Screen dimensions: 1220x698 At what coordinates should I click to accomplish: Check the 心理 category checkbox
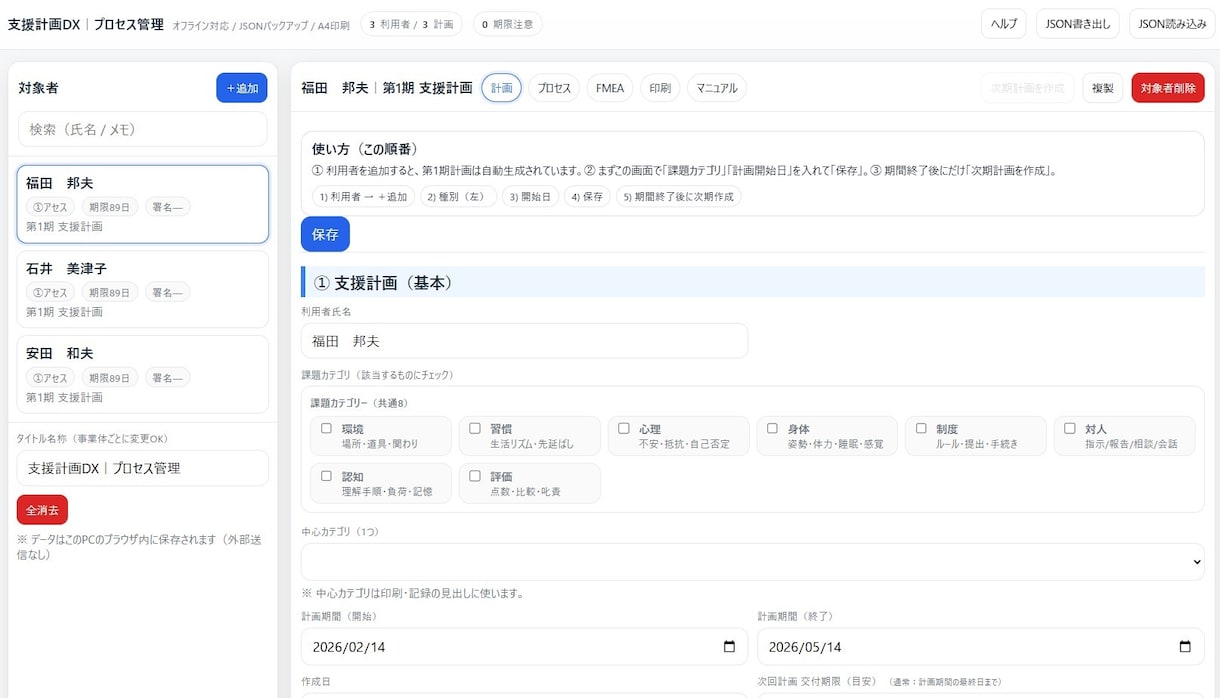pyautogui.click(x=624, y=429)
